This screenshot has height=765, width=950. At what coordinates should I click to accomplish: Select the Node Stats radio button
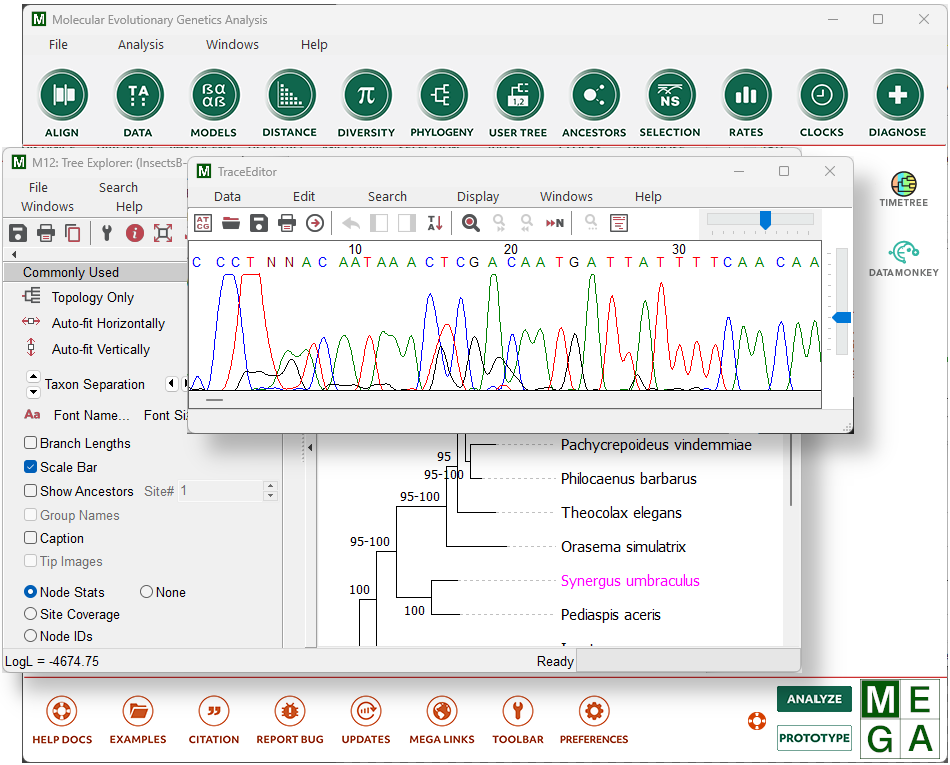pyautogui.click(x=30, y=592)
